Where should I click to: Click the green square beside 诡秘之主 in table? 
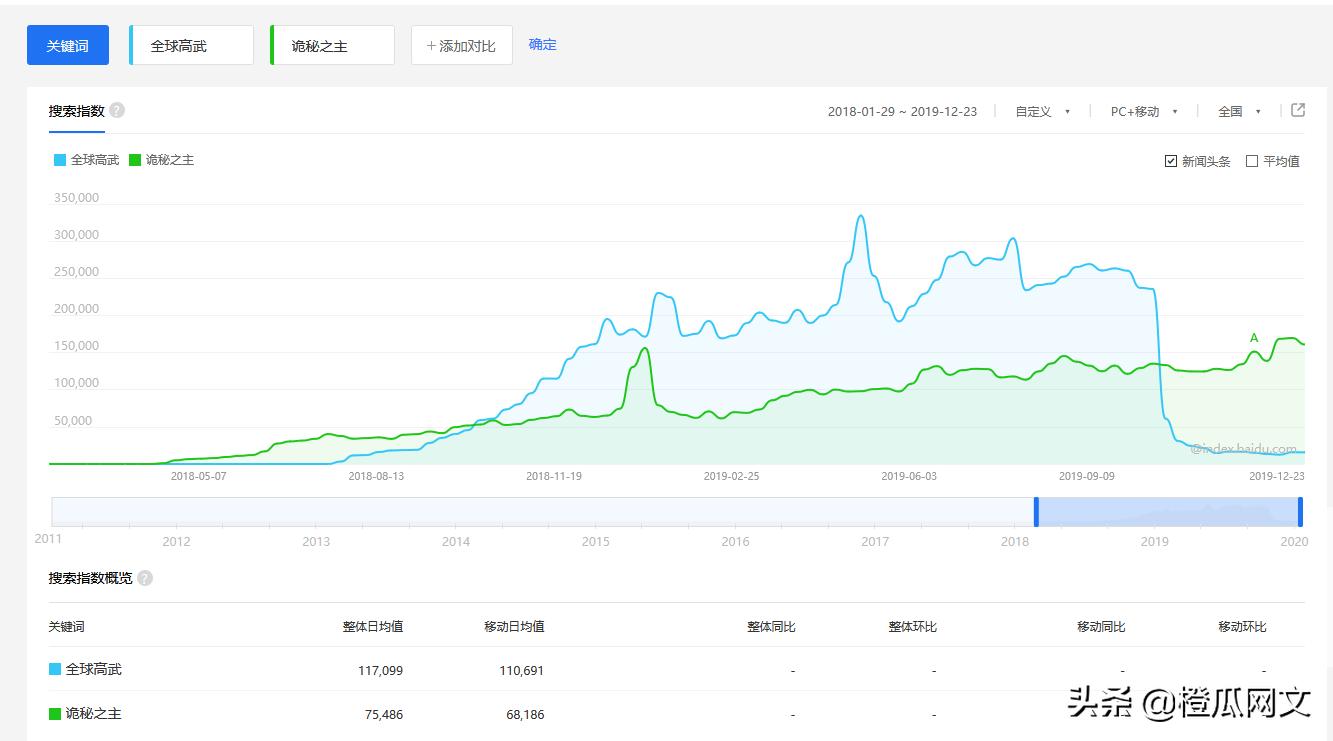click(57, 714)
